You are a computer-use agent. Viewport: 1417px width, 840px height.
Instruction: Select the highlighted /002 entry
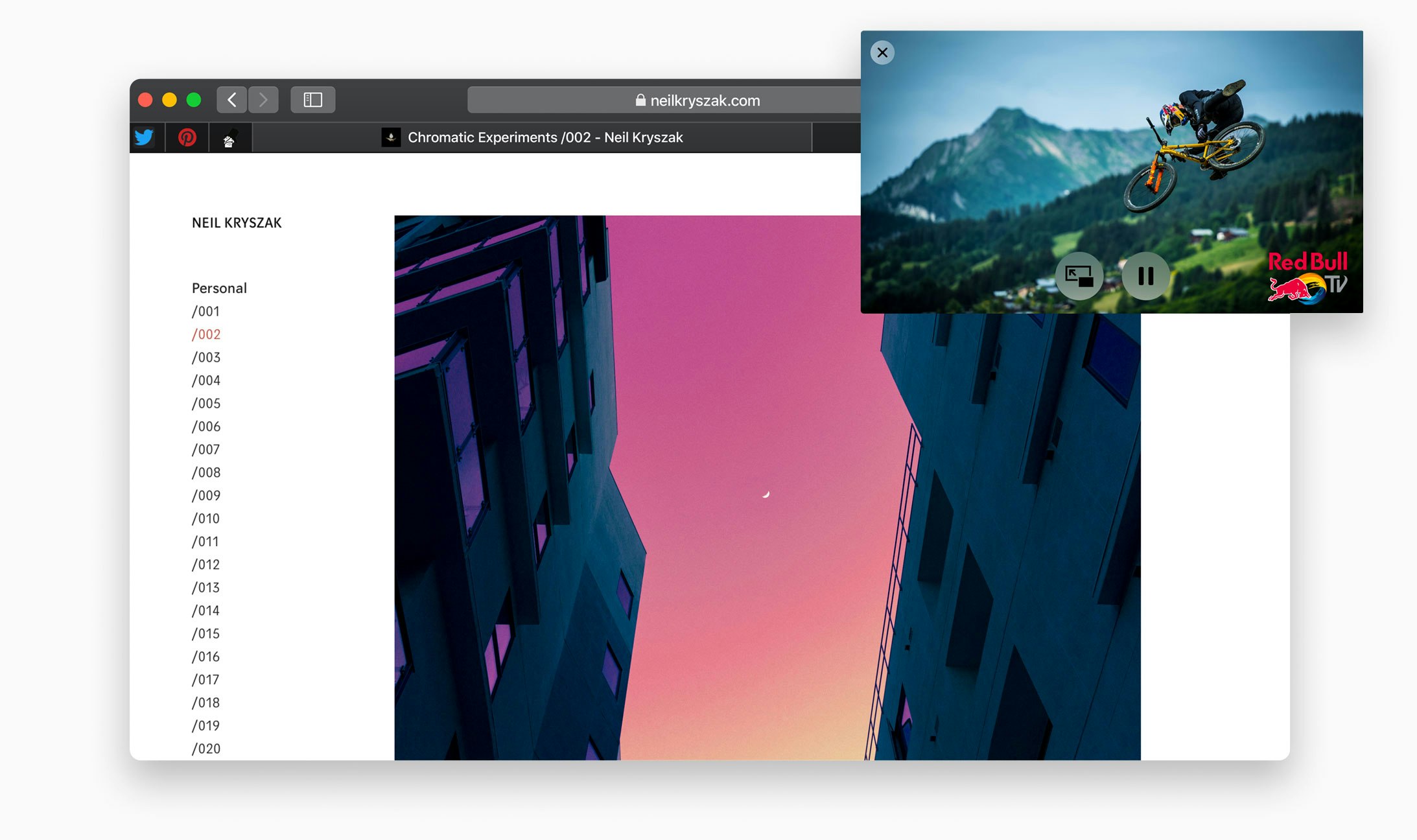click(205, 334)
